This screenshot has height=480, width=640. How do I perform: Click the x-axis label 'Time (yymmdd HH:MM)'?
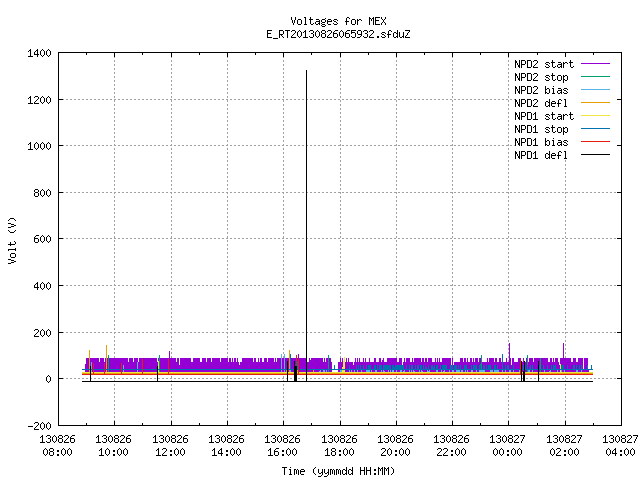(x=338, y=471)
